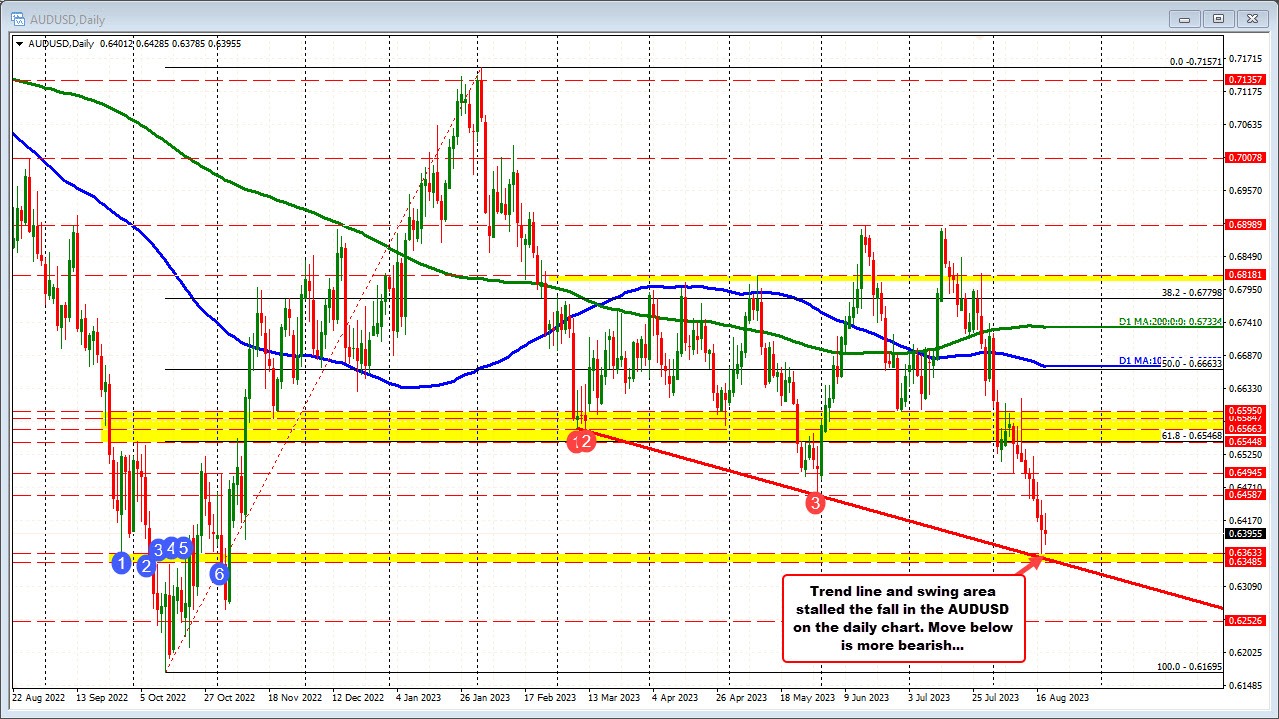Collapse the AUDUSD OHLC data display triangle

[20, 43]
